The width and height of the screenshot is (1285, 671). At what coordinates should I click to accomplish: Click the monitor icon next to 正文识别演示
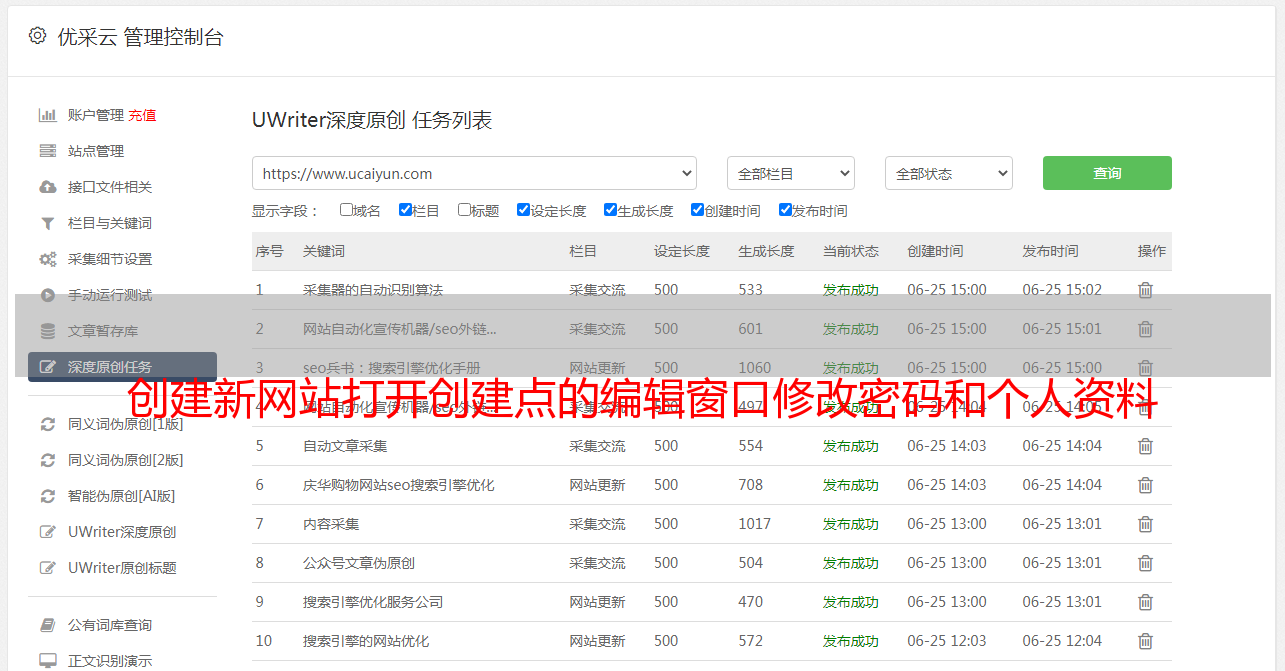[x=47, y=661]
